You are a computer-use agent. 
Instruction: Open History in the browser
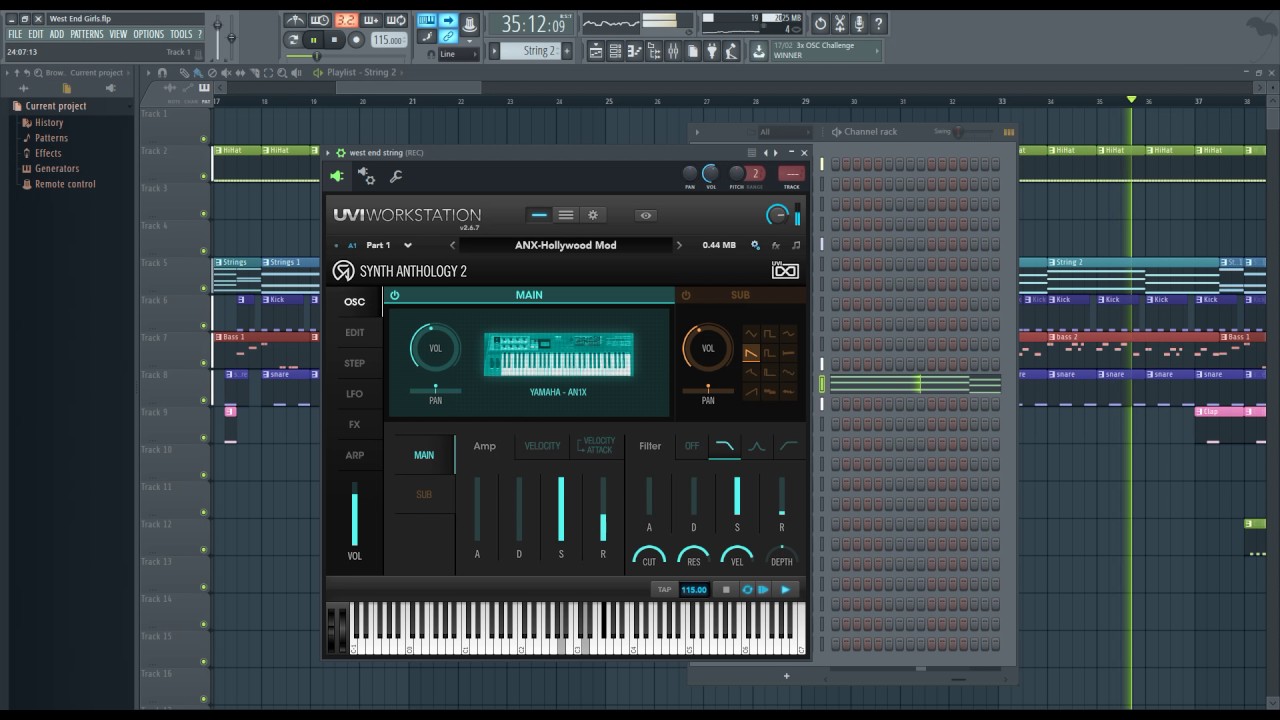click(x=49, y=123)
